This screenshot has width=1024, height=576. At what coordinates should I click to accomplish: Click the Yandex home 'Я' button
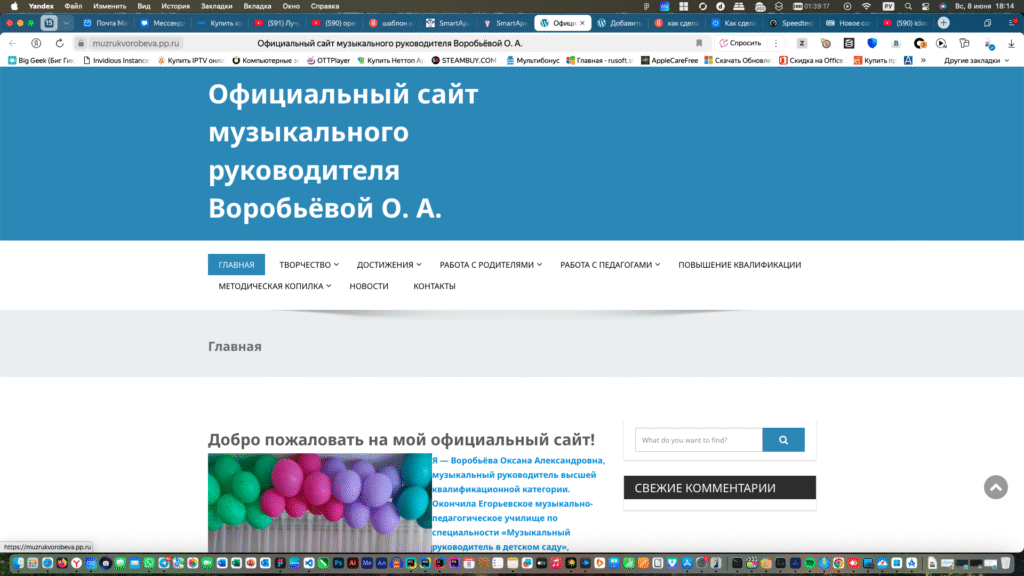(x=36, y=43)
